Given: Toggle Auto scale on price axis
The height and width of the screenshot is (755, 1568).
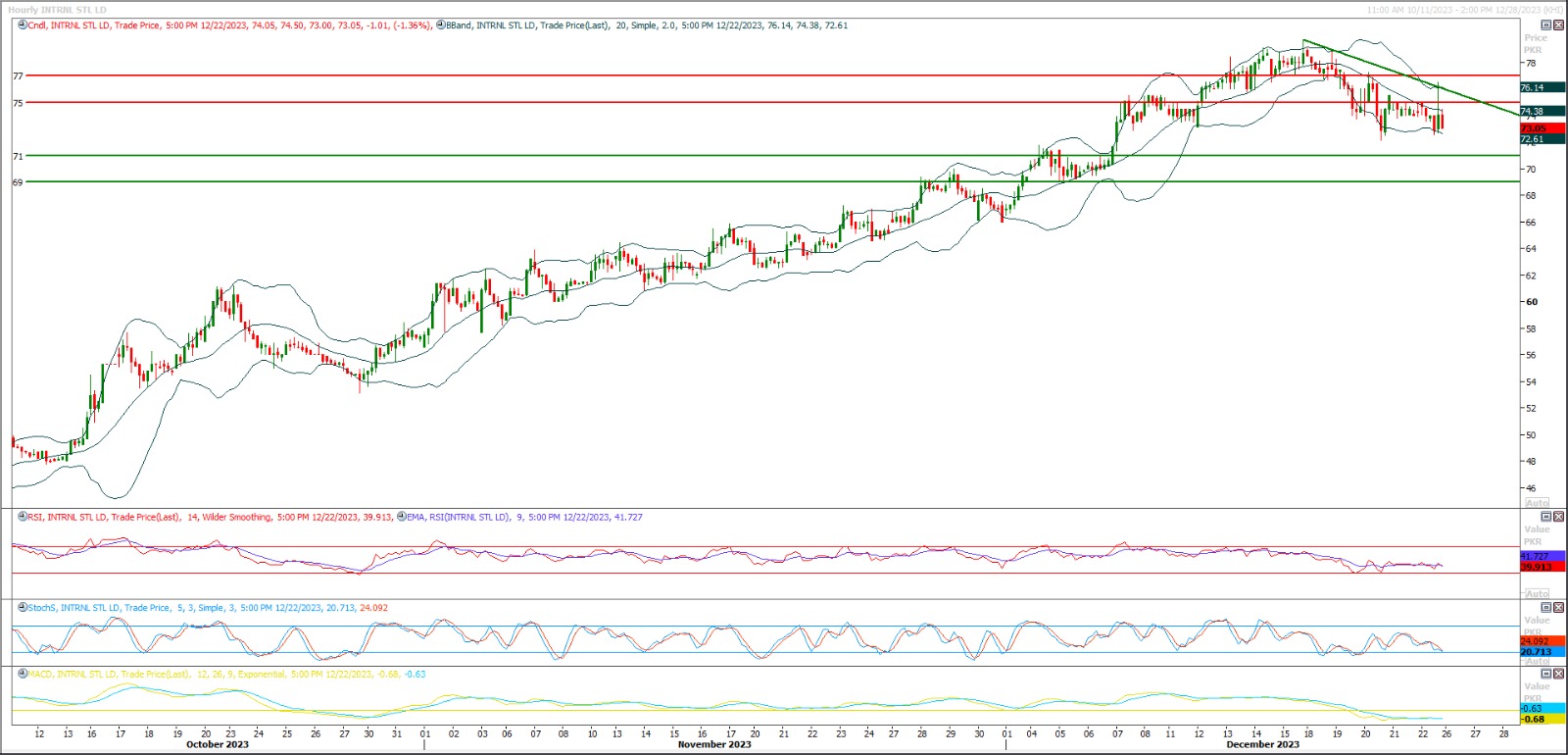Looking at the screenshot, I should click(x=1537, y=503).
